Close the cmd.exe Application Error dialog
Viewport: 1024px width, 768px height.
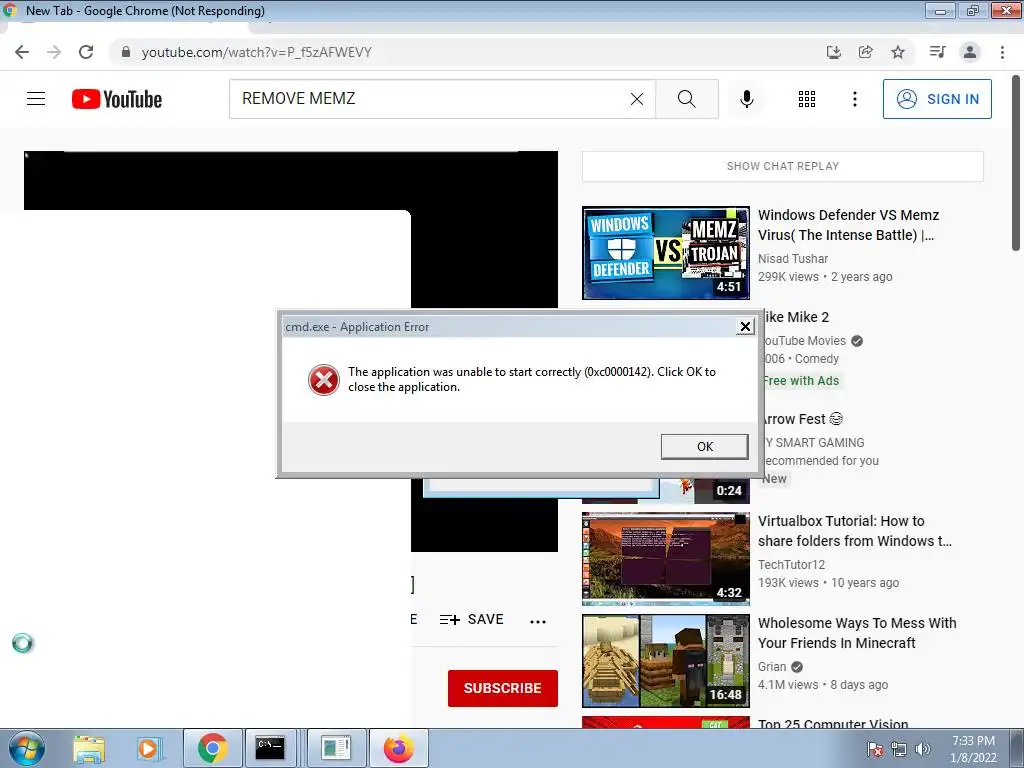tap(745, 327)
